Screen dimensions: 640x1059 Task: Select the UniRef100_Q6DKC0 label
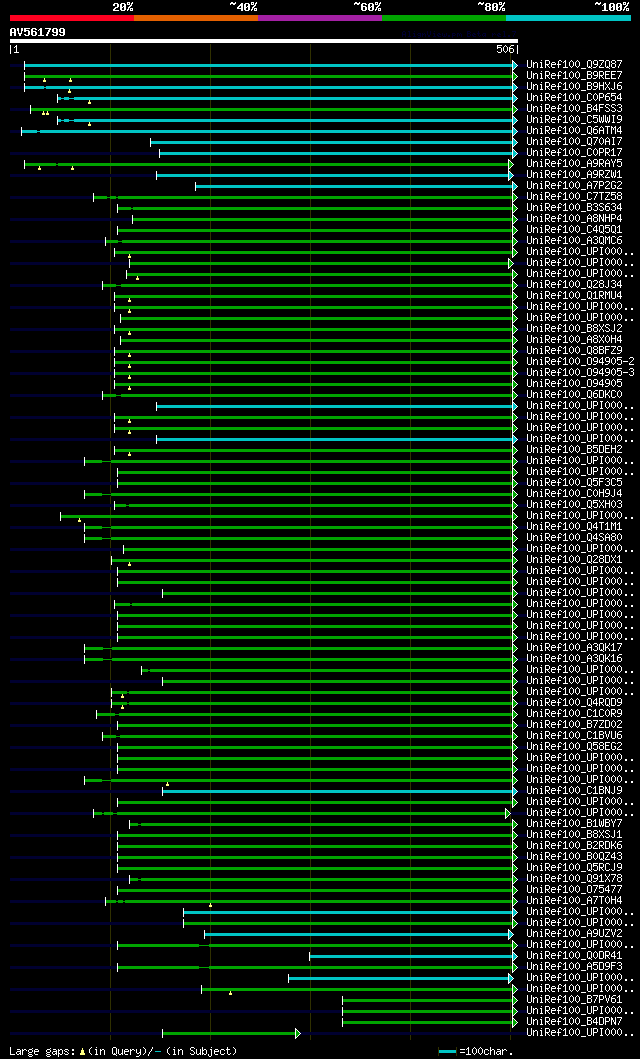(x=575, y=395)
